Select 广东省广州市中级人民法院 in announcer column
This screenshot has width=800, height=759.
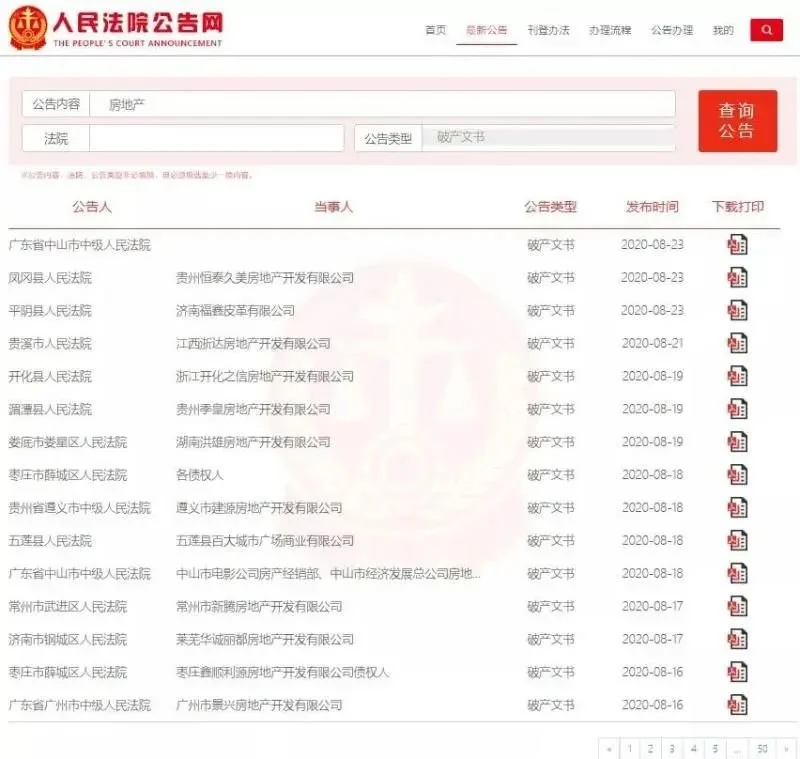coord(80,705)
